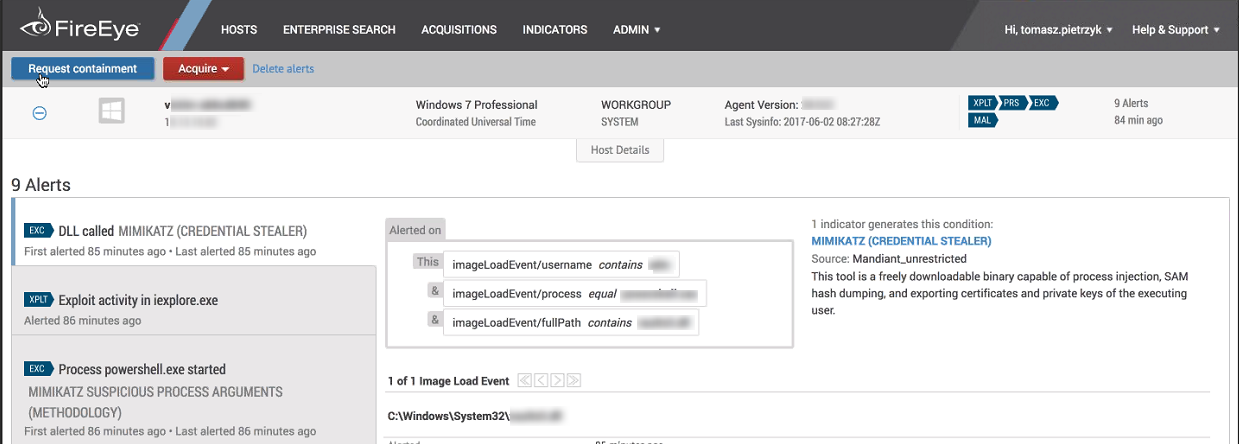This screenshot has width=1239, height=444.
Task: Click the Last Sysinfo timestamp
Action: click(802, 121)
